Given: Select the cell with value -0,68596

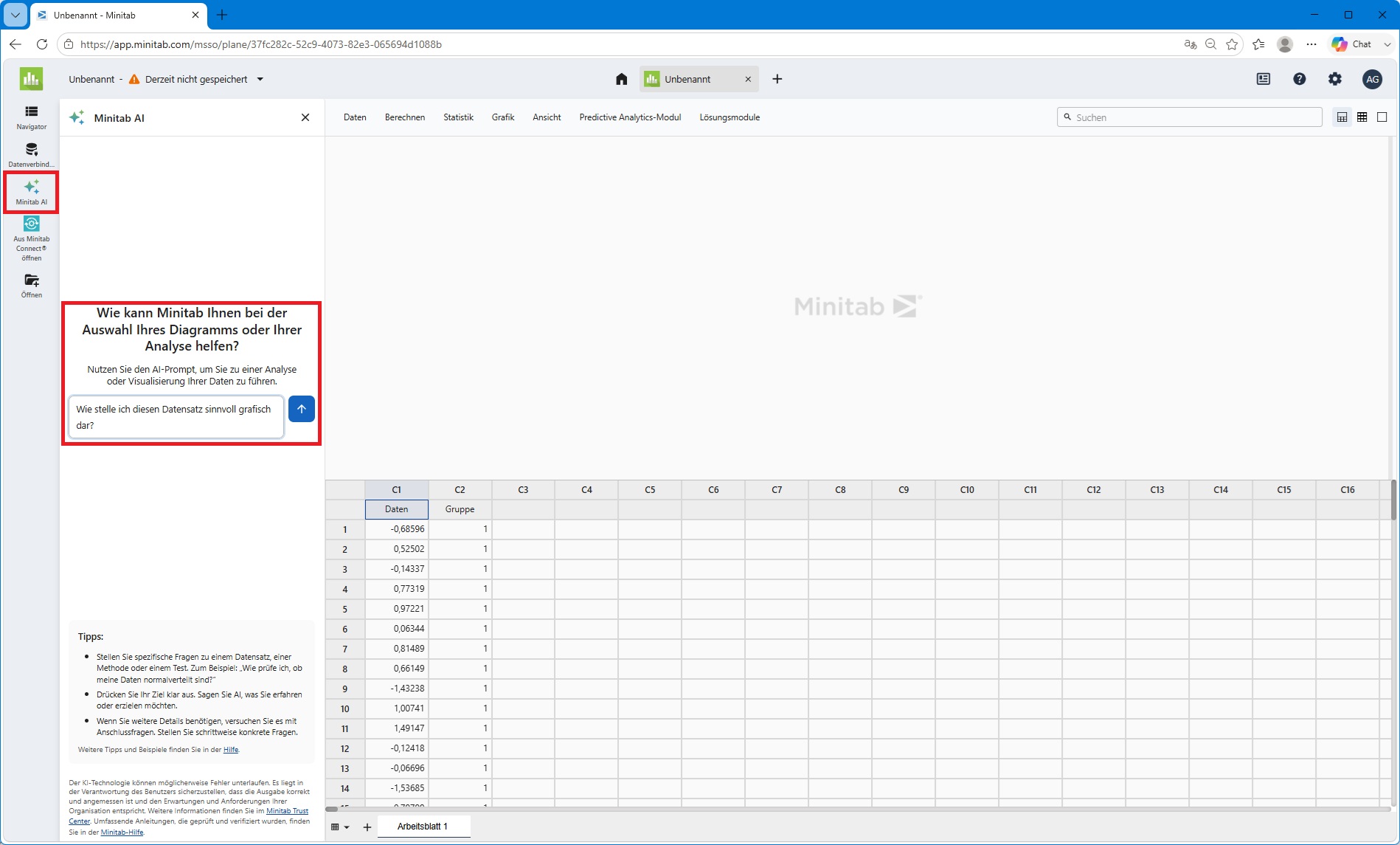Looking at the screenshot, I should coord(397,529).
